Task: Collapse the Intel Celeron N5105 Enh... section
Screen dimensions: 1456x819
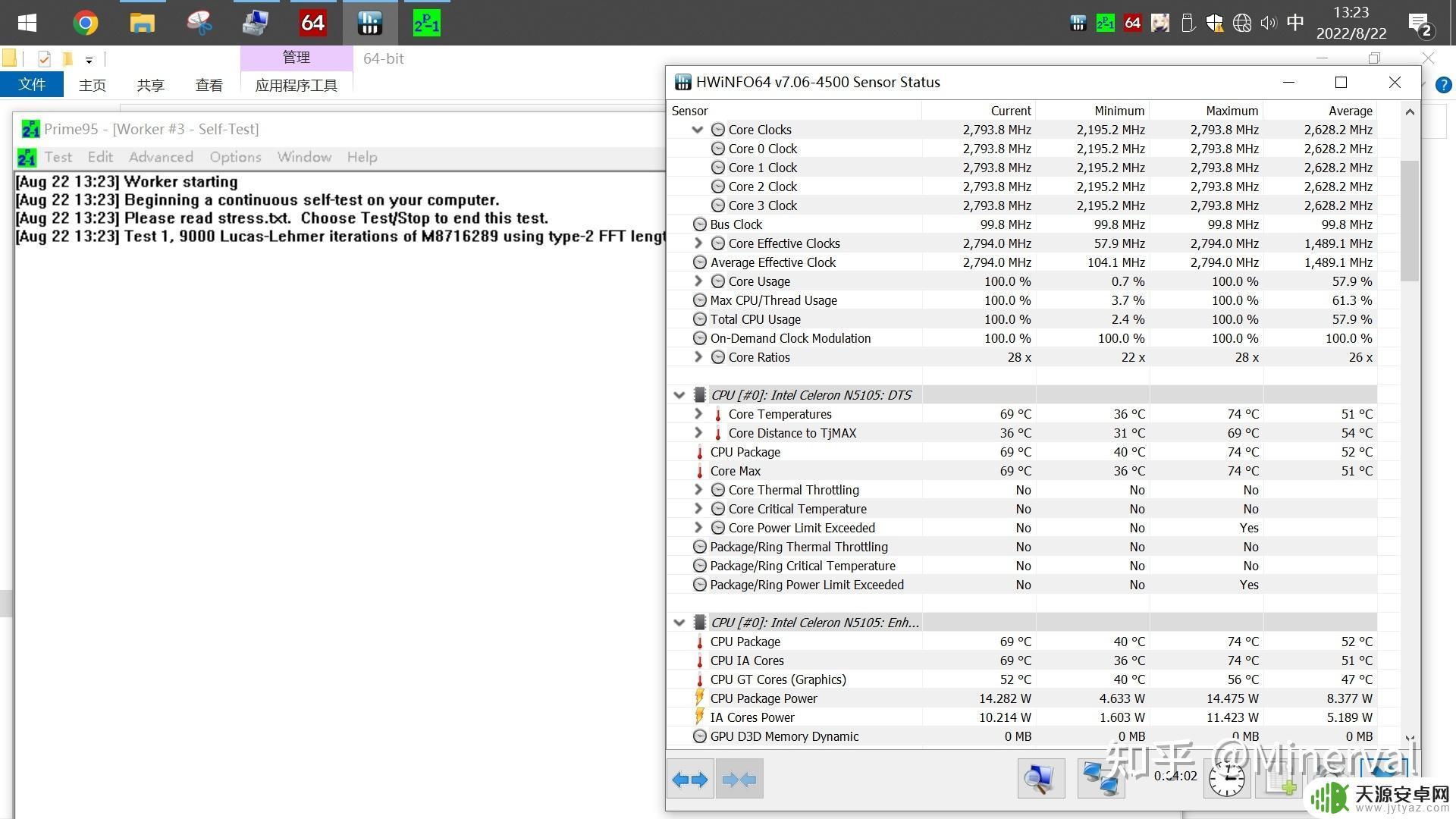Action: point(679,623)
